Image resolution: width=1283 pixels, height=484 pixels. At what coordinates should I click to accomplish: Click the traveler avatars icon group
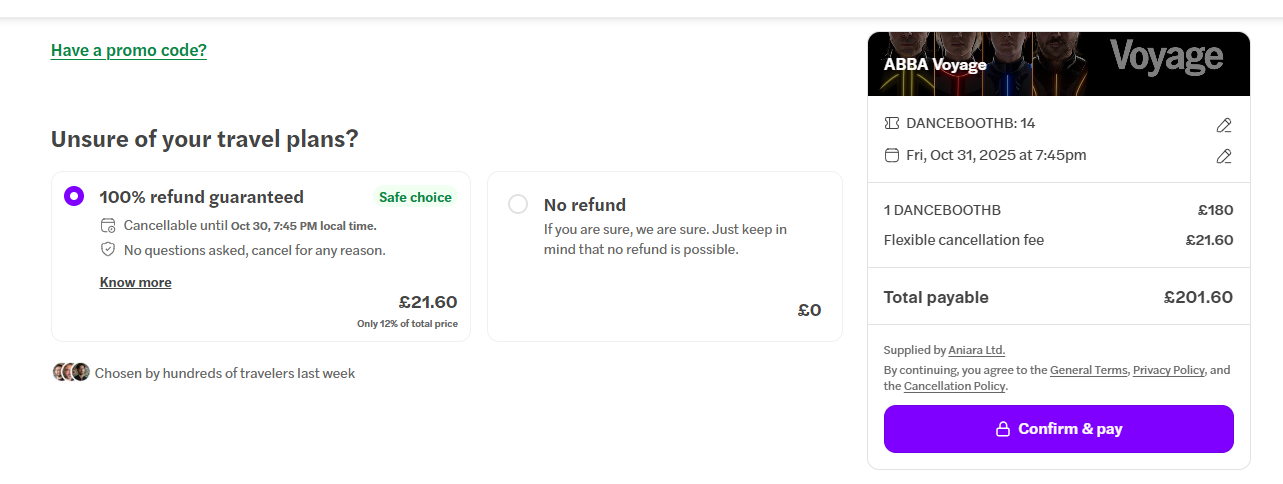click(x=71, y=372)
